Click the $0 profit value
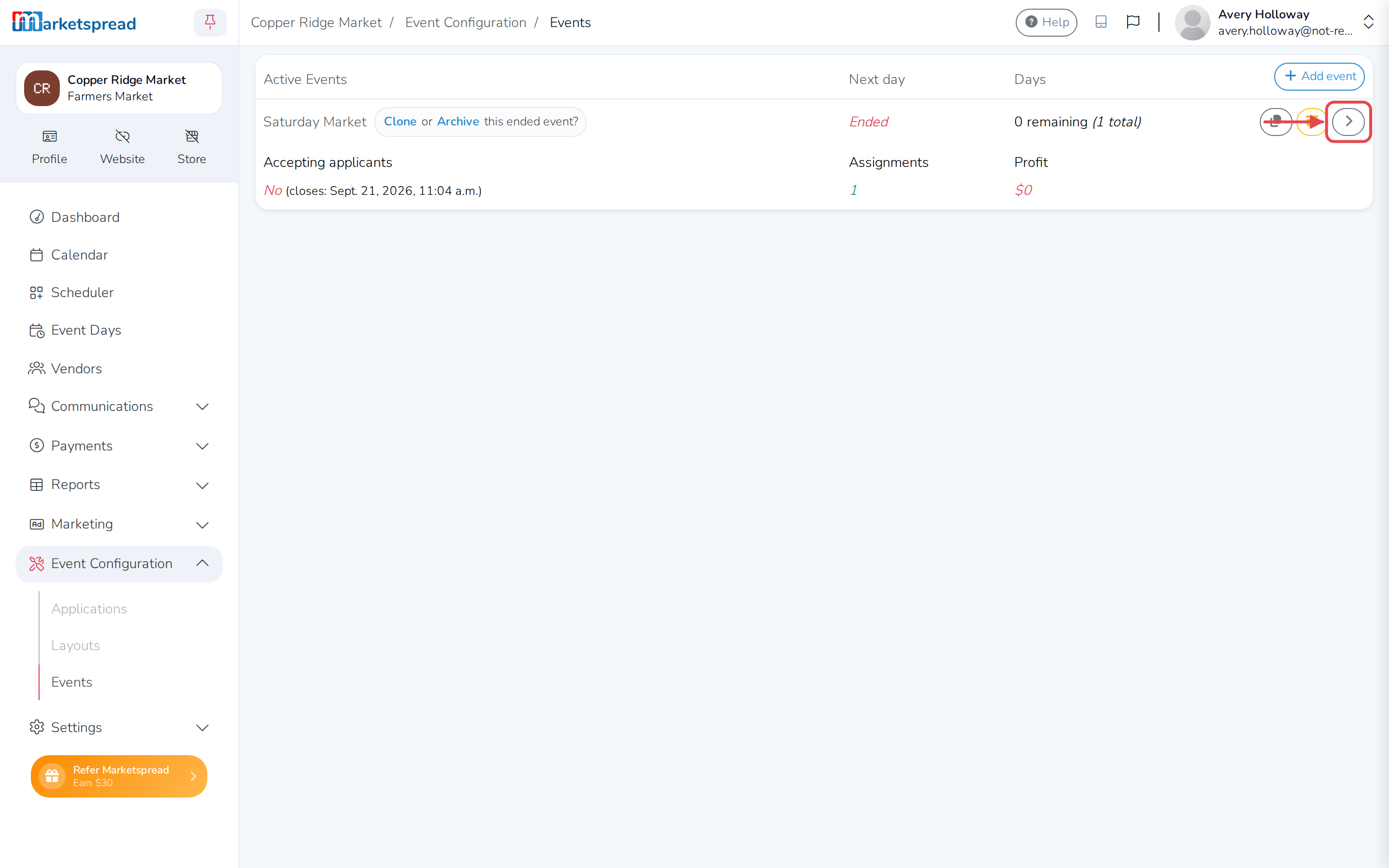Image resolution: width=1389 pixels, height=868 pixels. 1023,190
